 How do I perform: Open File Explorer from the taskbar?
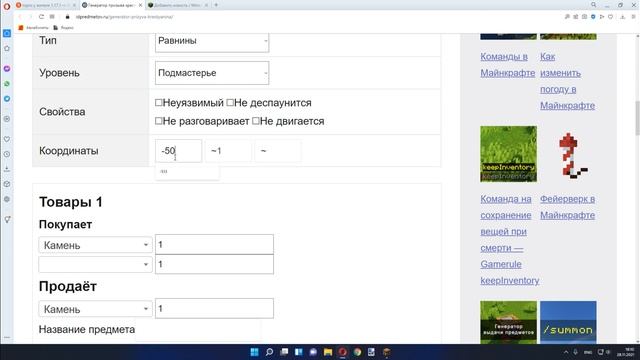328,352
